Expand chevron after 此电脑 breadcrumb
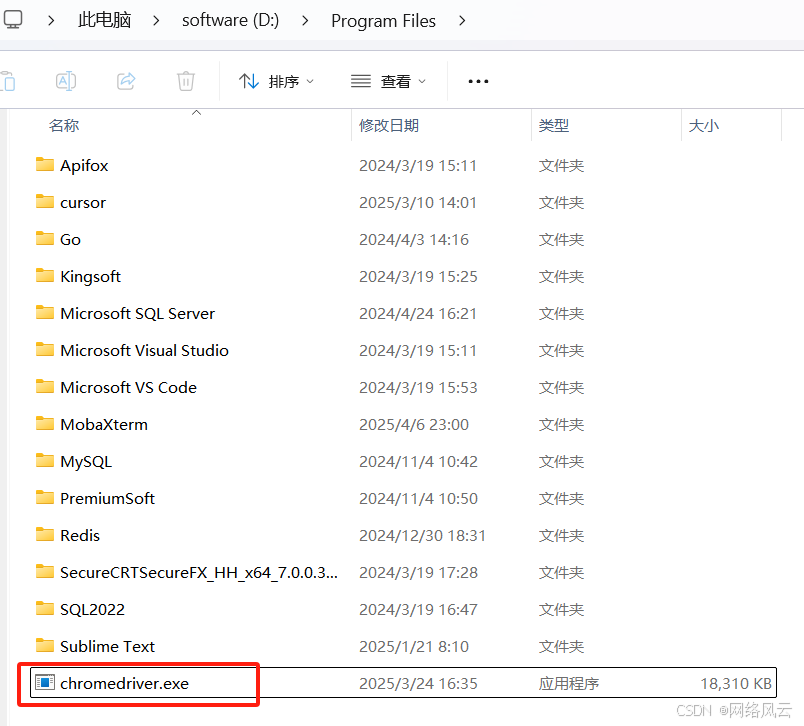This screenshot has width=804, height=726. tap(156, 21)
